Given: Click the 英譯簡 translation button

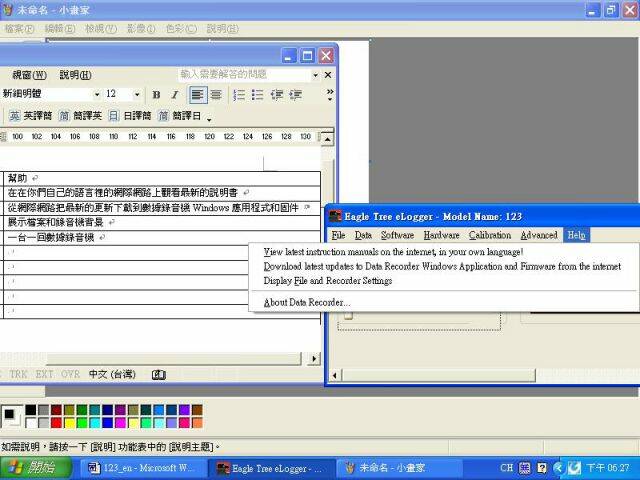Looking at the screenshot, I should pyautogui.click(x=31, y=116).
